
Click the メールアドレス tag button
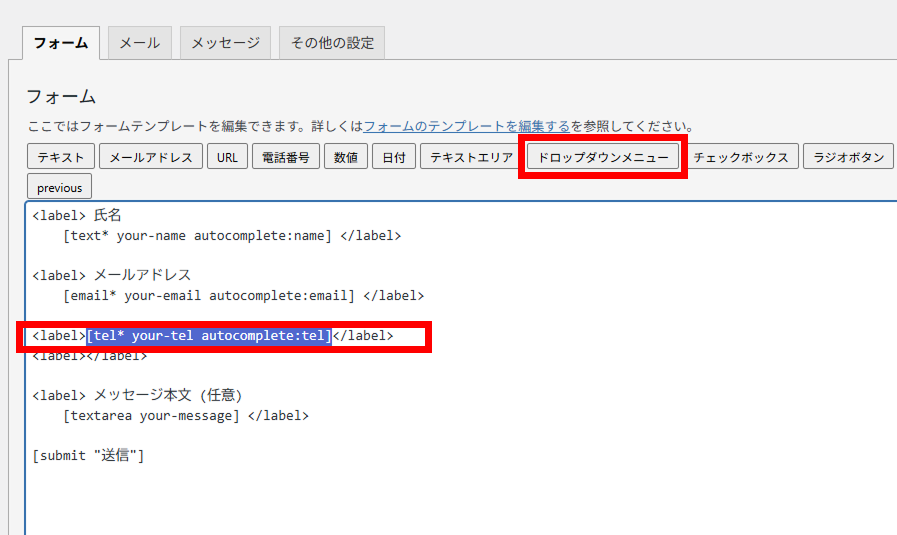150,157
